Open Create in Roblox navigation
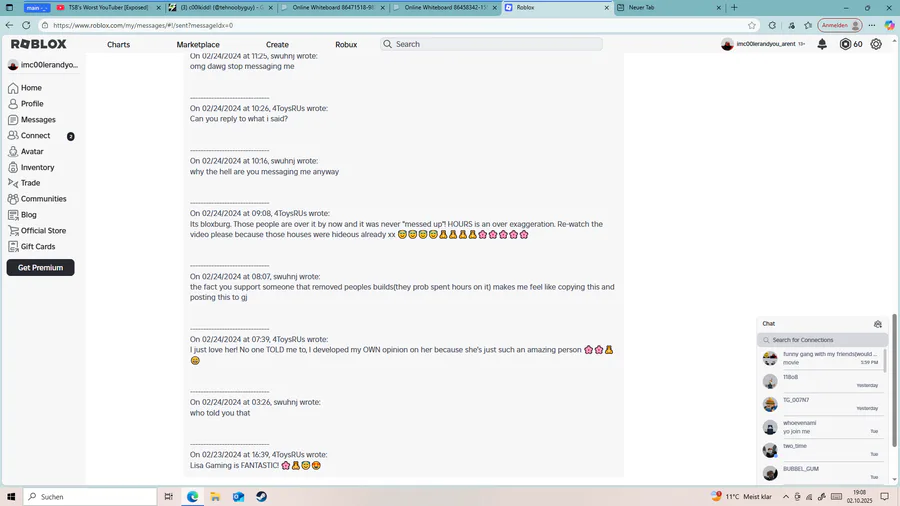Viewport: 900px width, 506px height. tap(277, 44)
